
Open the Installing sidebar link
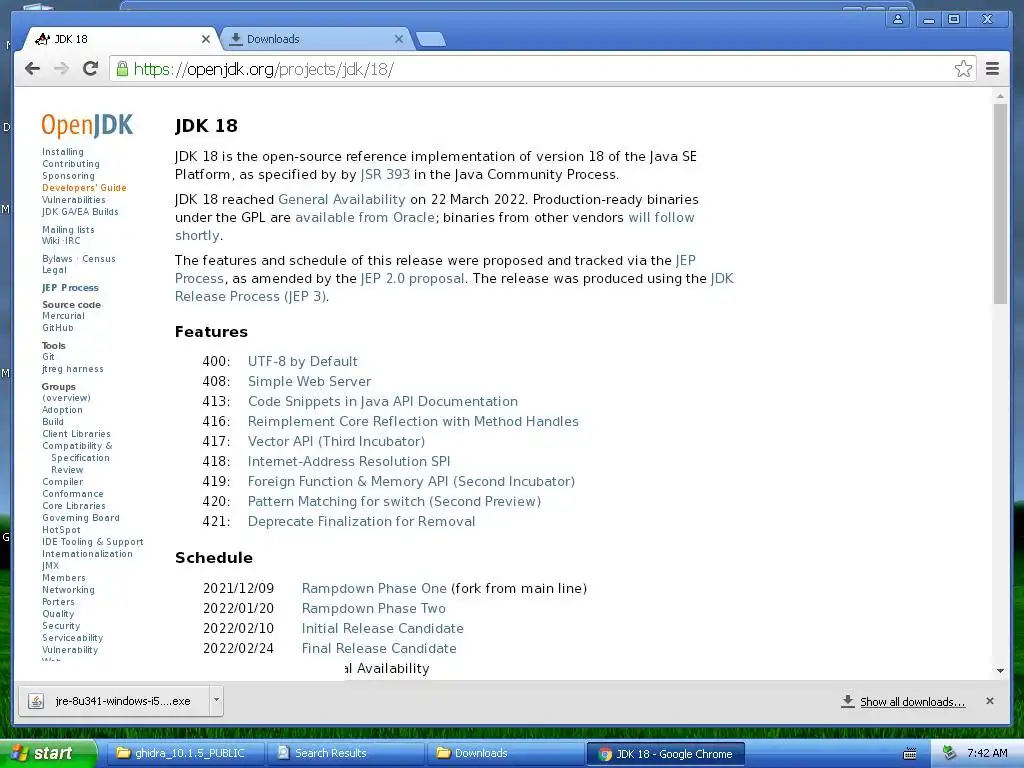tap(63, 152)
